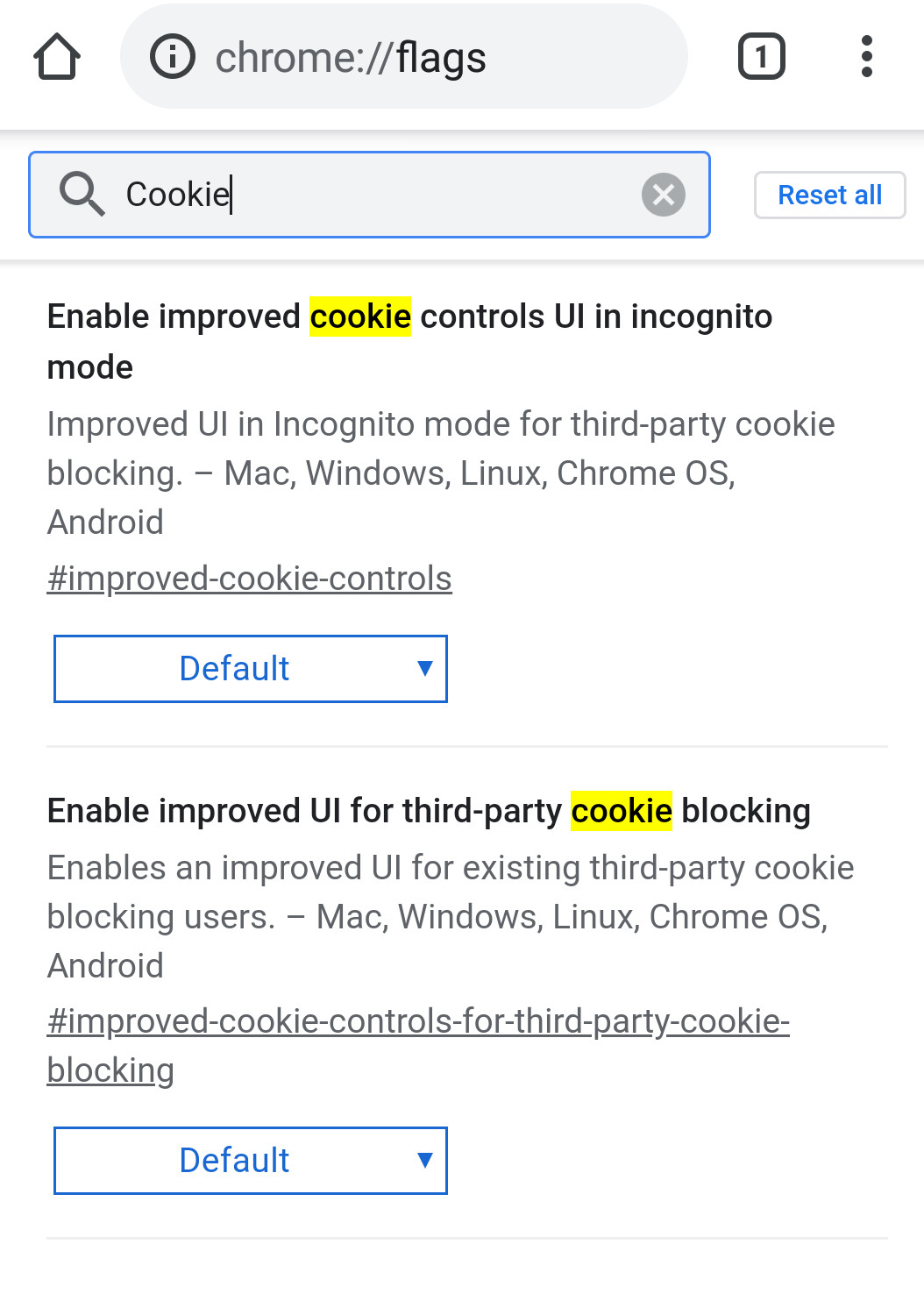Open the Default dropdown for third-party cookie blocking
Screen dimensions: 924x1308
point(250,1161)
